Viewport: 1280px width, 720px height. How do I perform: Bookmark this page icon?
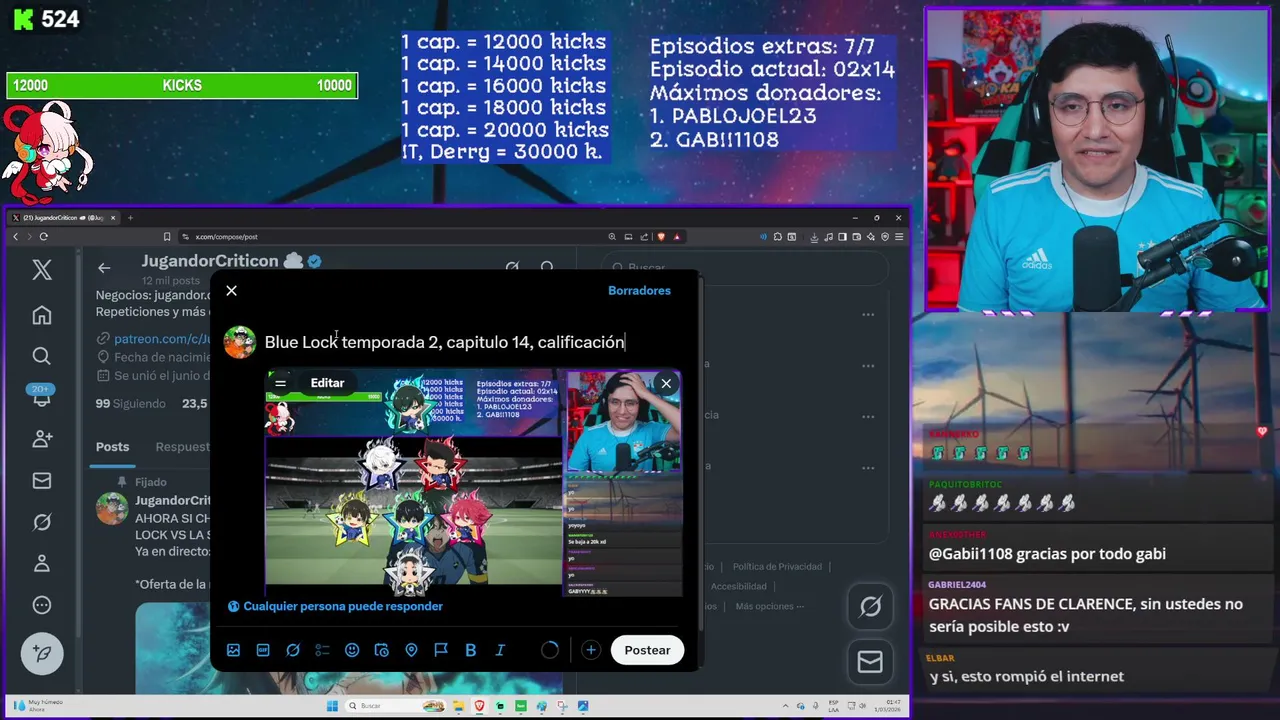(167, 237)
